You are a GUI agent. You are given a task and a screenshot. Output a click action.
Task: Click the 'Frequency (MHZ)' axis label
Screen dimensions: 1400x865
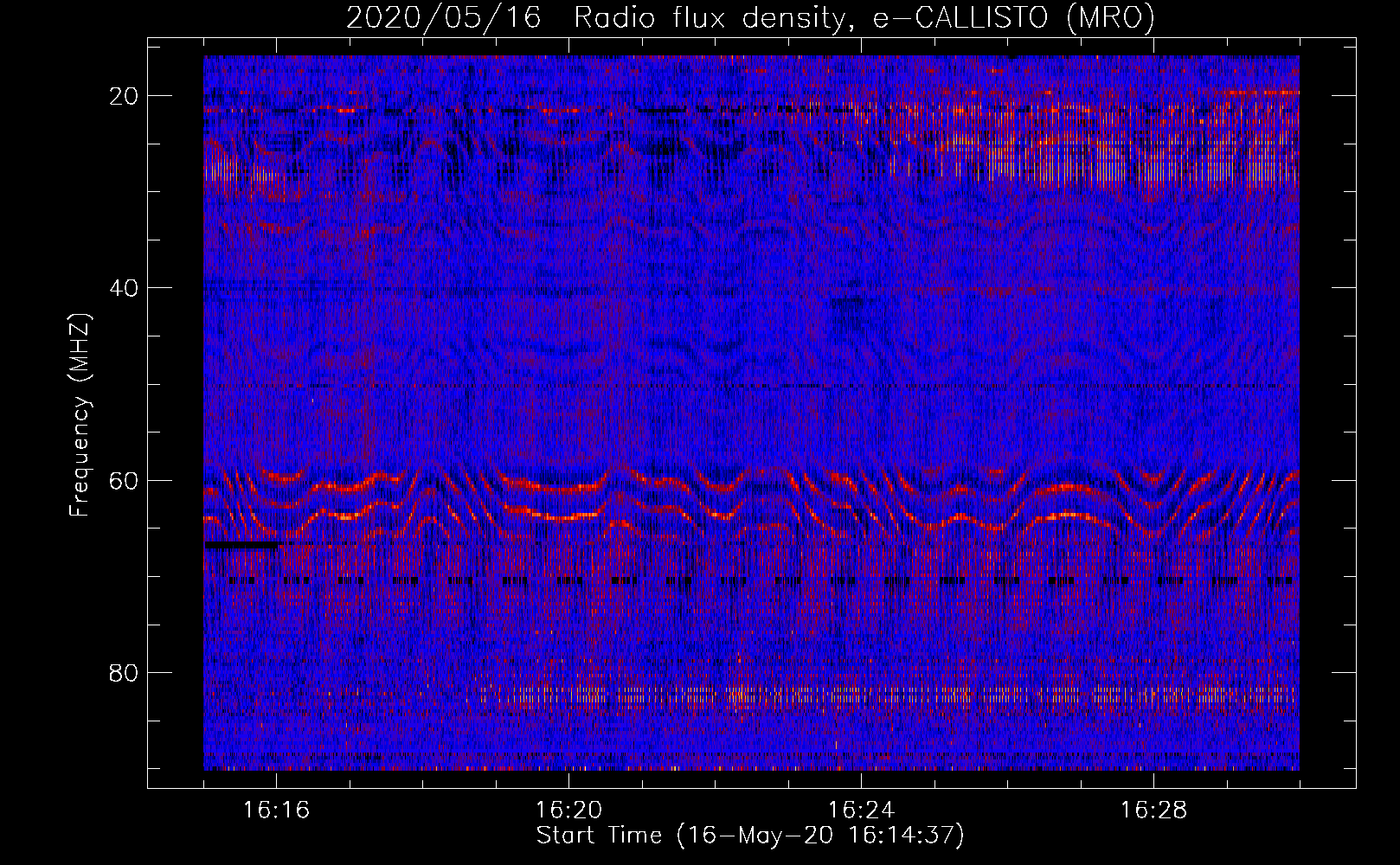point(80,415)
